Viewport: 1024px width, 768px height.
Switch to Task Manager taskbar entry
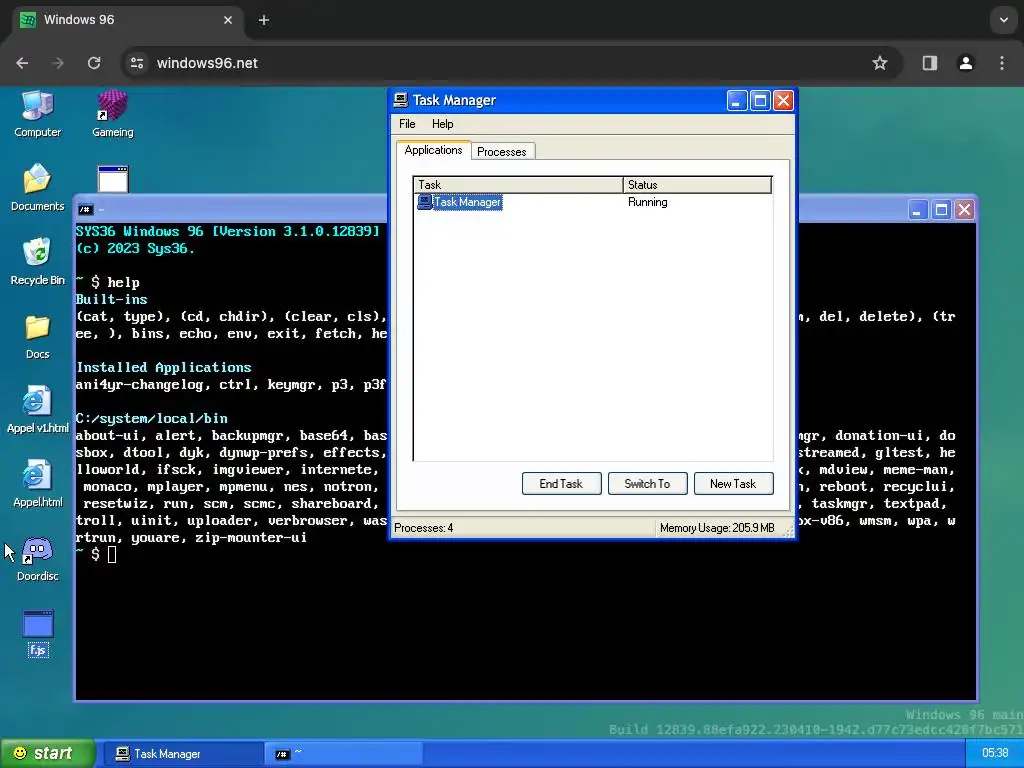[x=182, y=754]
